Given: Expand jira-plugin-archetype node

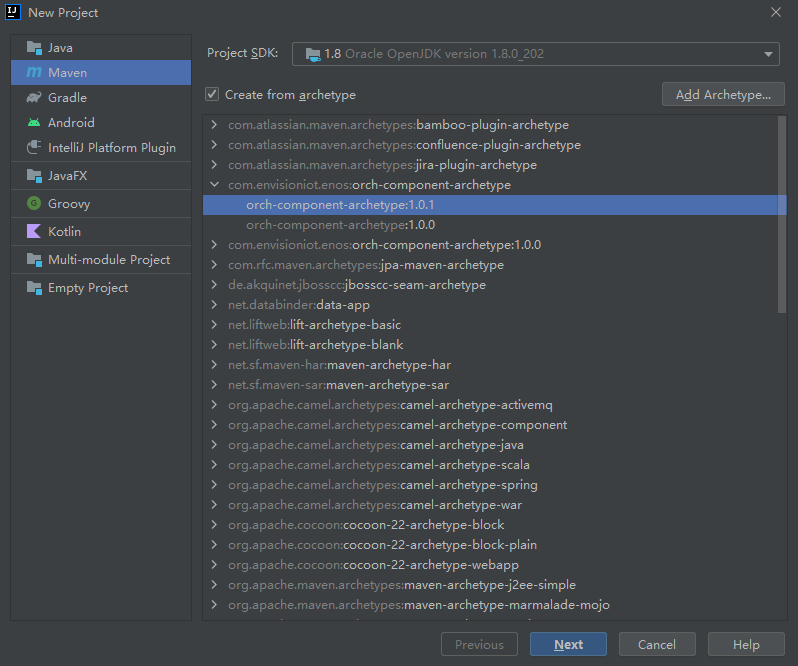Looking at the screenshot, I should click(214, 165).
